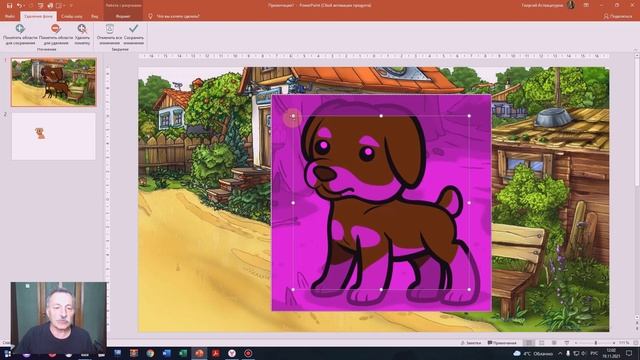This screenshot has width=640, height=360.
Task: Click the Undo arrow in title bar
Action: click(x=19, y=5)
